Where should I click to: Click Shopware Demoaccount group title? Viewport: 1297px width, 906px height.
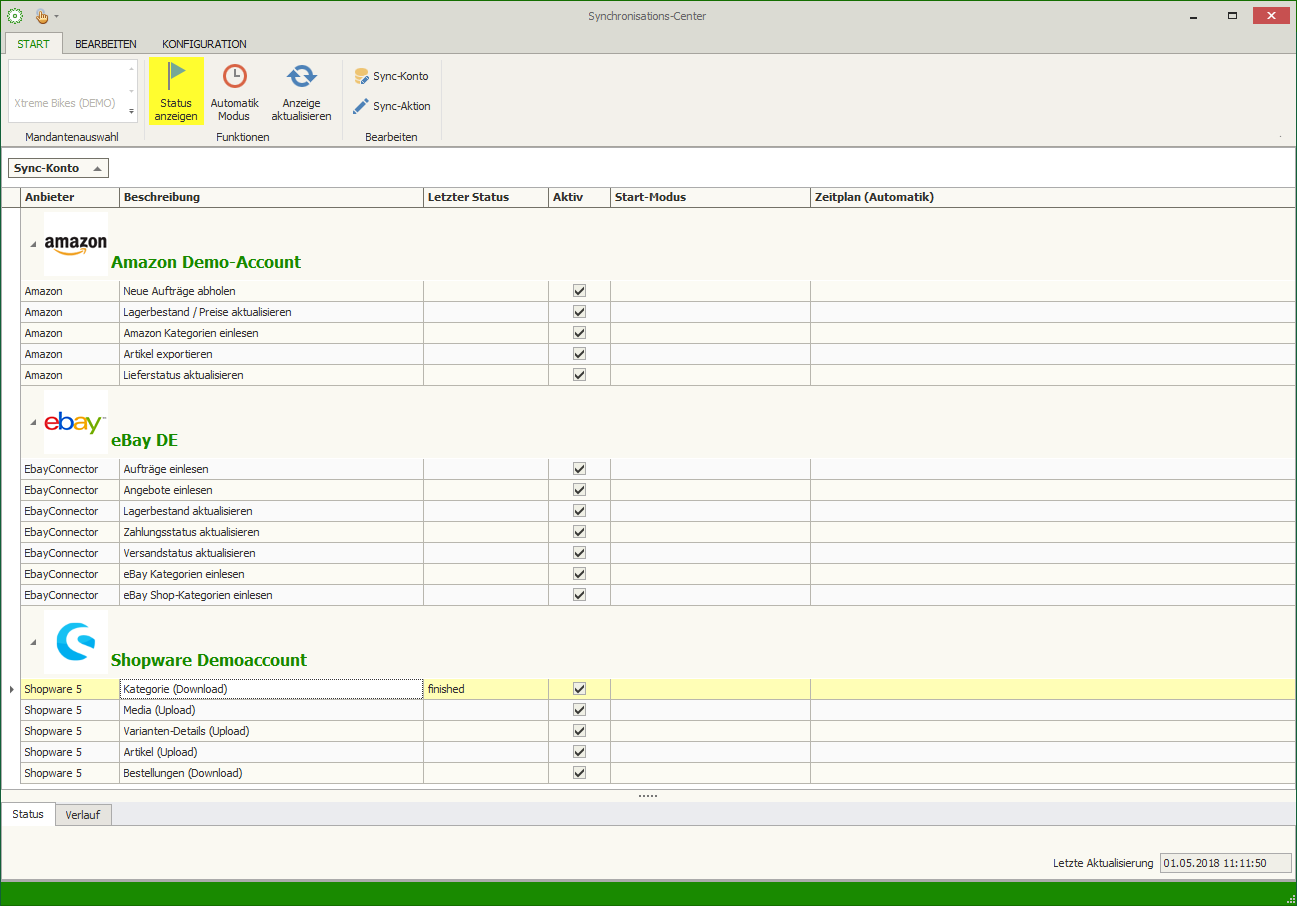[209, 660]
